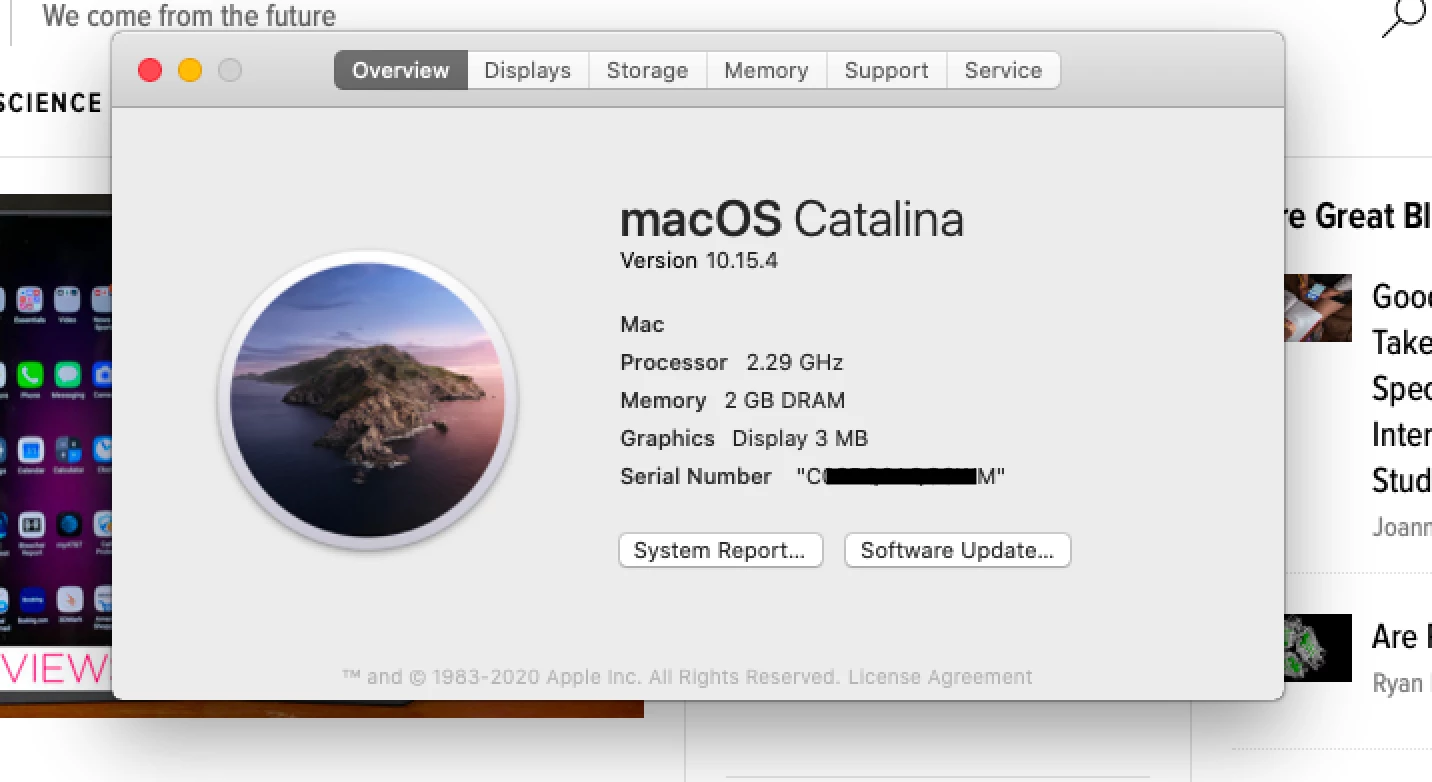This screenshot has height=782, width=1432.
Task: Click the SCIENCE navigation item
Action: [x=50, y=103]
